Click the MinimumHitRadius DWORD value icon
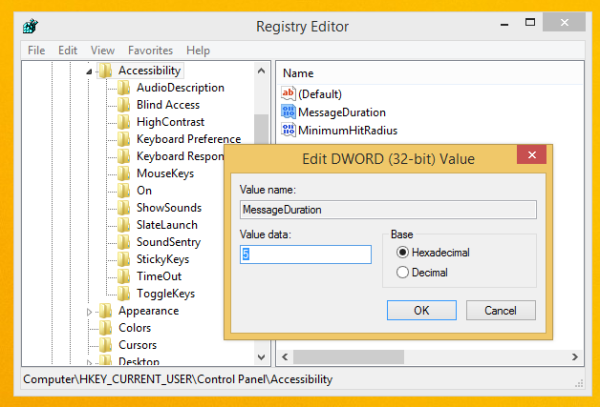 pos(288,130)
